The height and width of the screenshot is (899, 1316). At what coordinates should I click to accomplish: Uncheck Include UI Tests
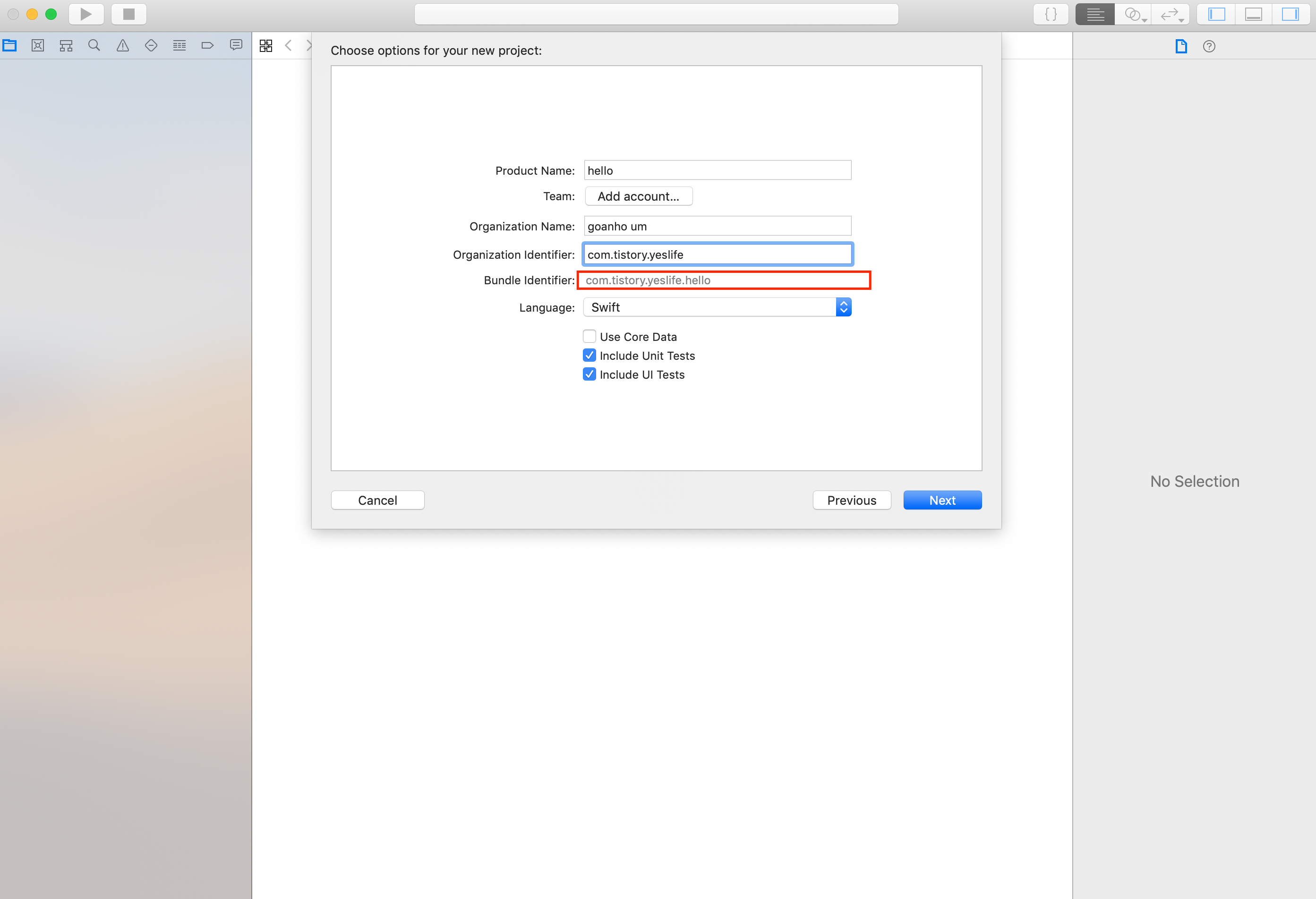tap(589, 374)
